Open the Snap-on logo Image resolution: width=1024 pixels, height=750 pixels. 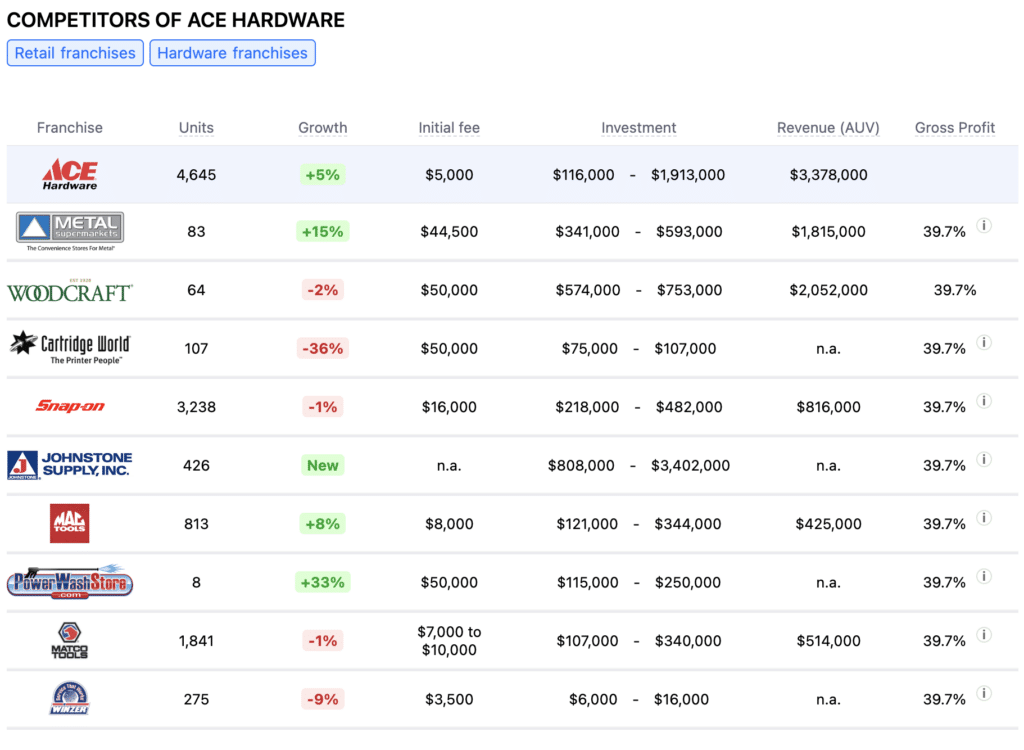tap(70, 406)
